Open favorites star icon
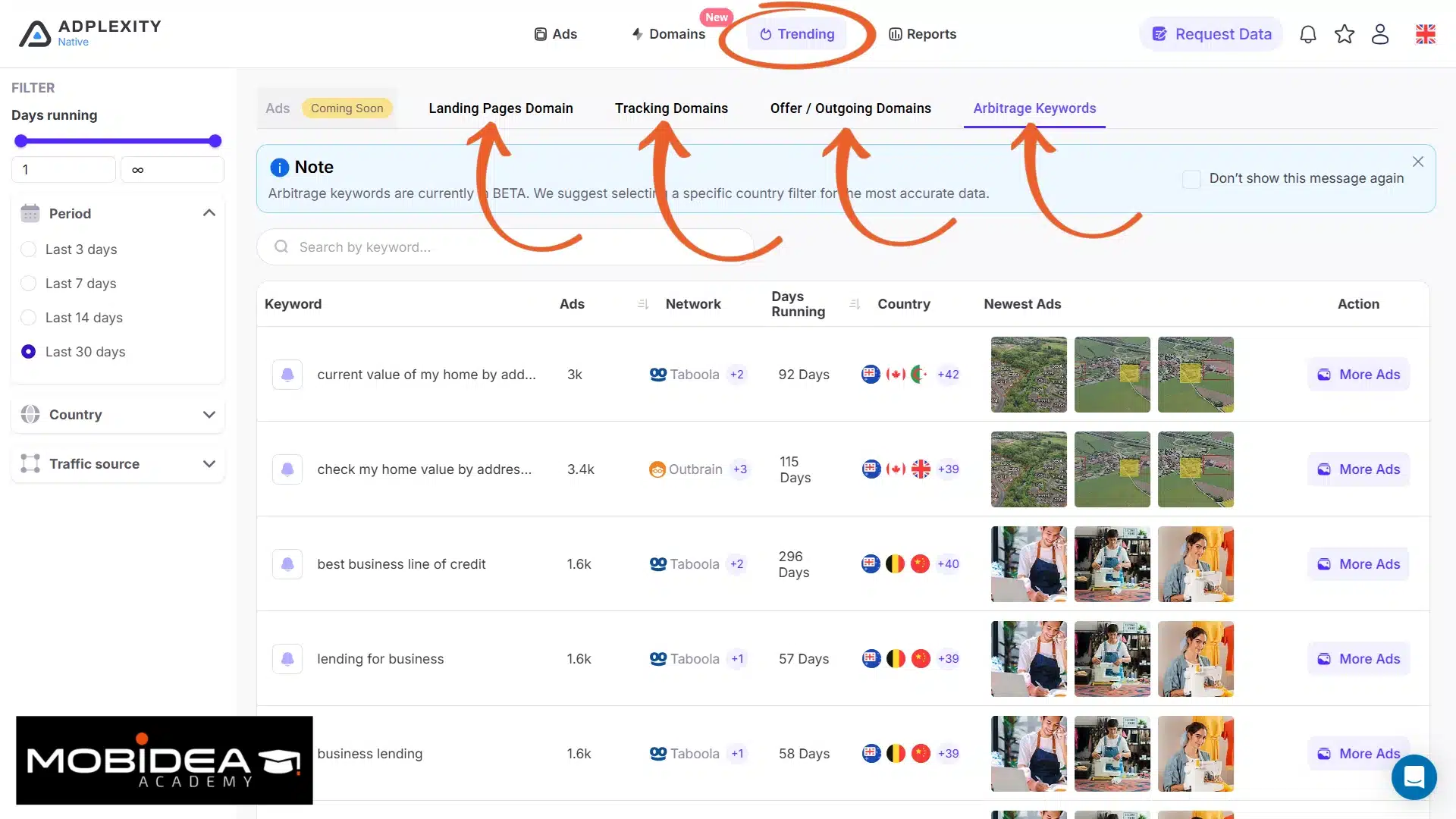Screen dimensions: 1456x819 click(x=1344, y=34)
